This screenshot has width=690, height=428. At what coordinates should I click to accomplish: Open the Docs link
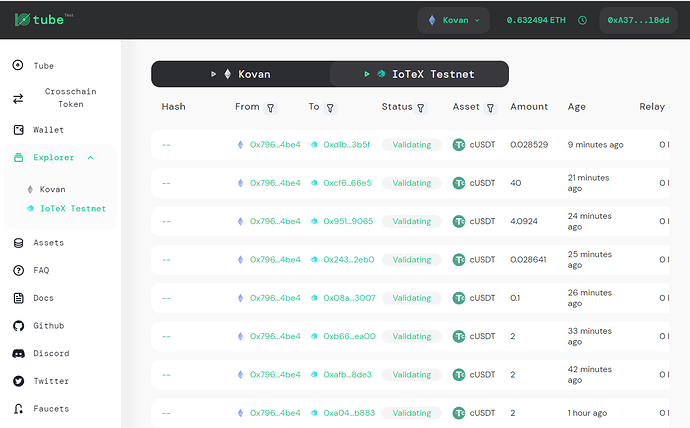tap(44, 298)
